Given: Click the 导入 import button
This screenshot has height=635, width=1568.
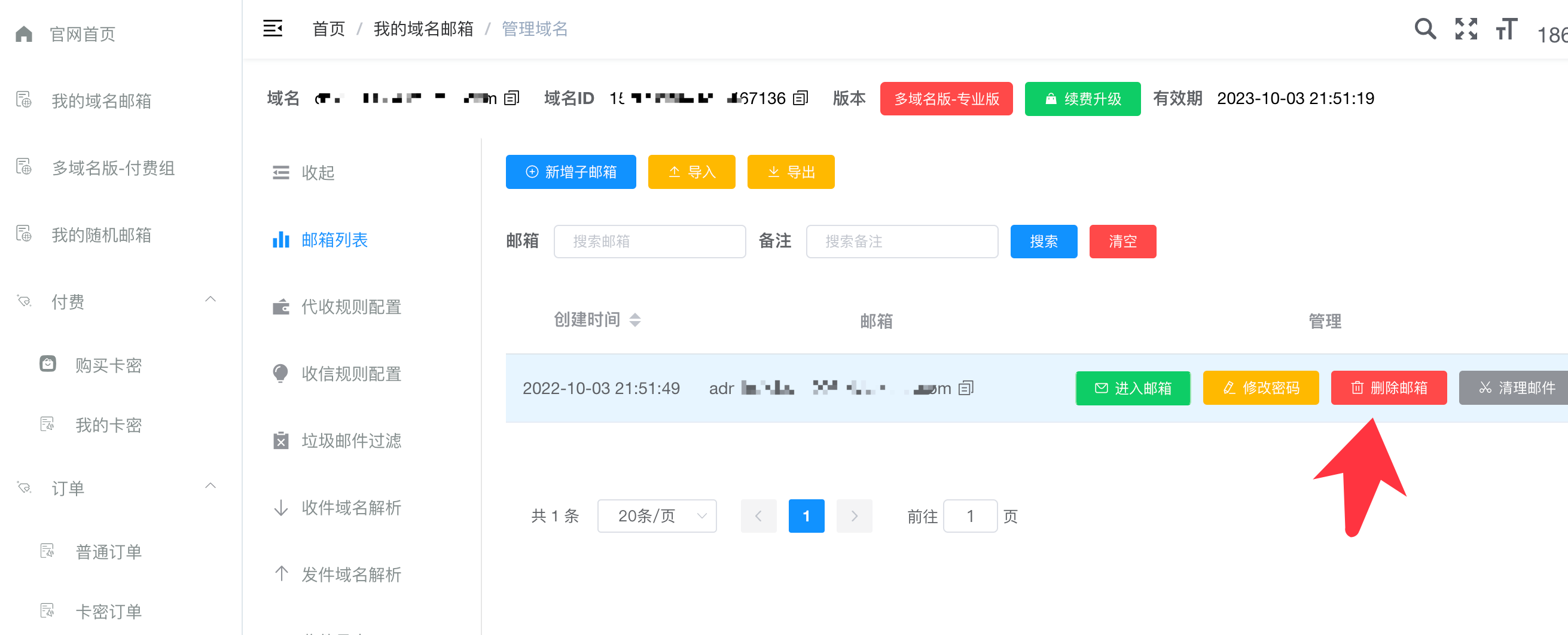Looking at the screenshot, I should (x=691, y=172).
